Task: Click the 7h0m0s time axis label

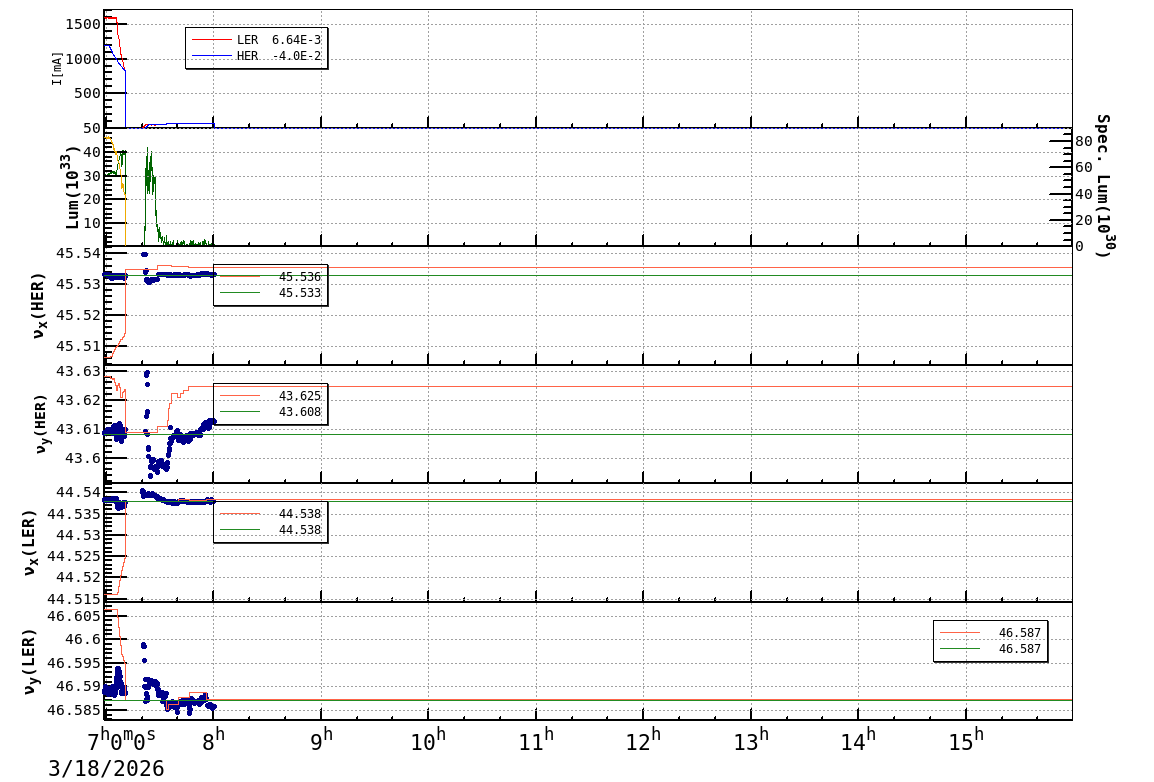Action: coord(122,742)
